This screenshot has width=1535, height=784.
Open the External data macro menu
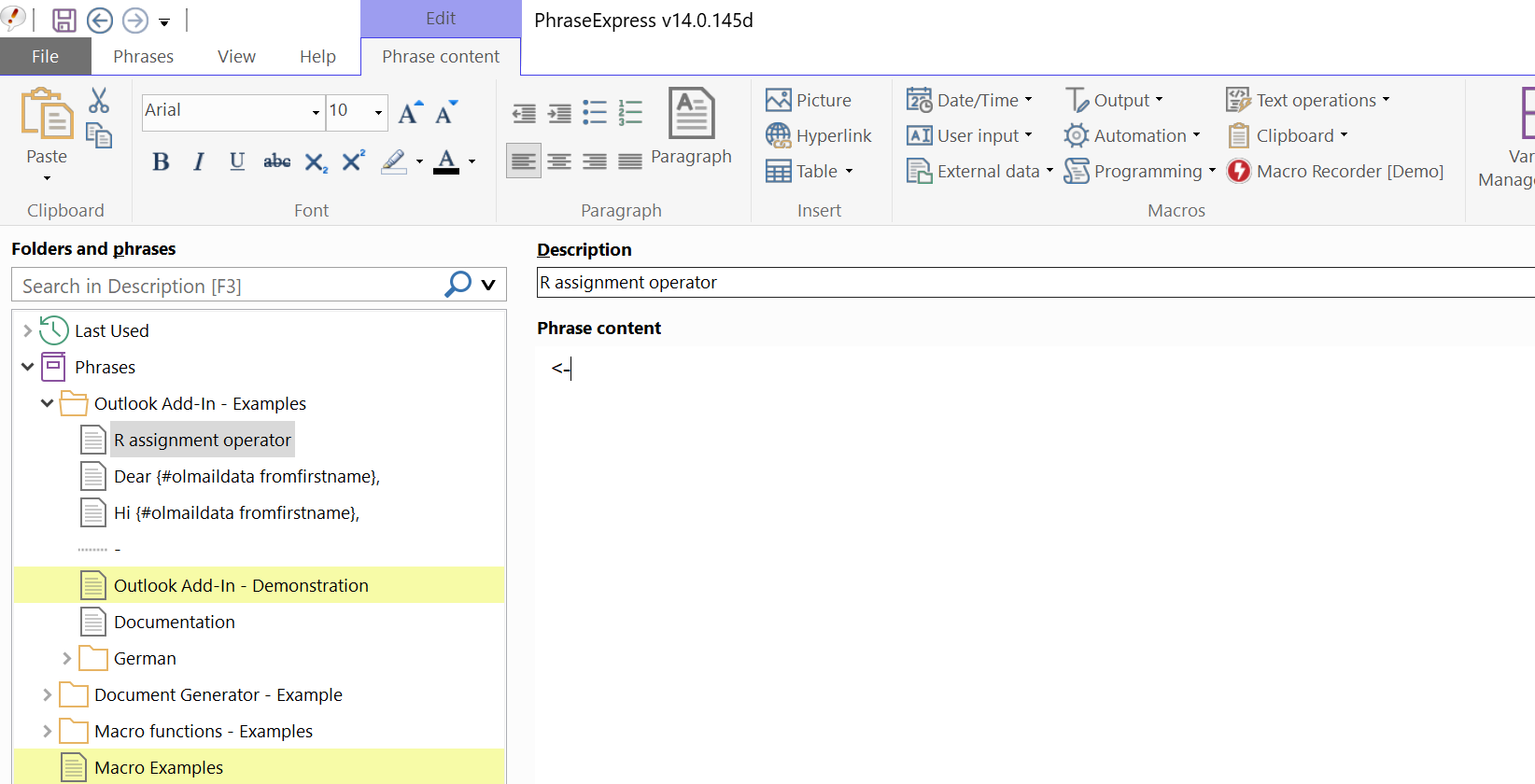[980, 171]
